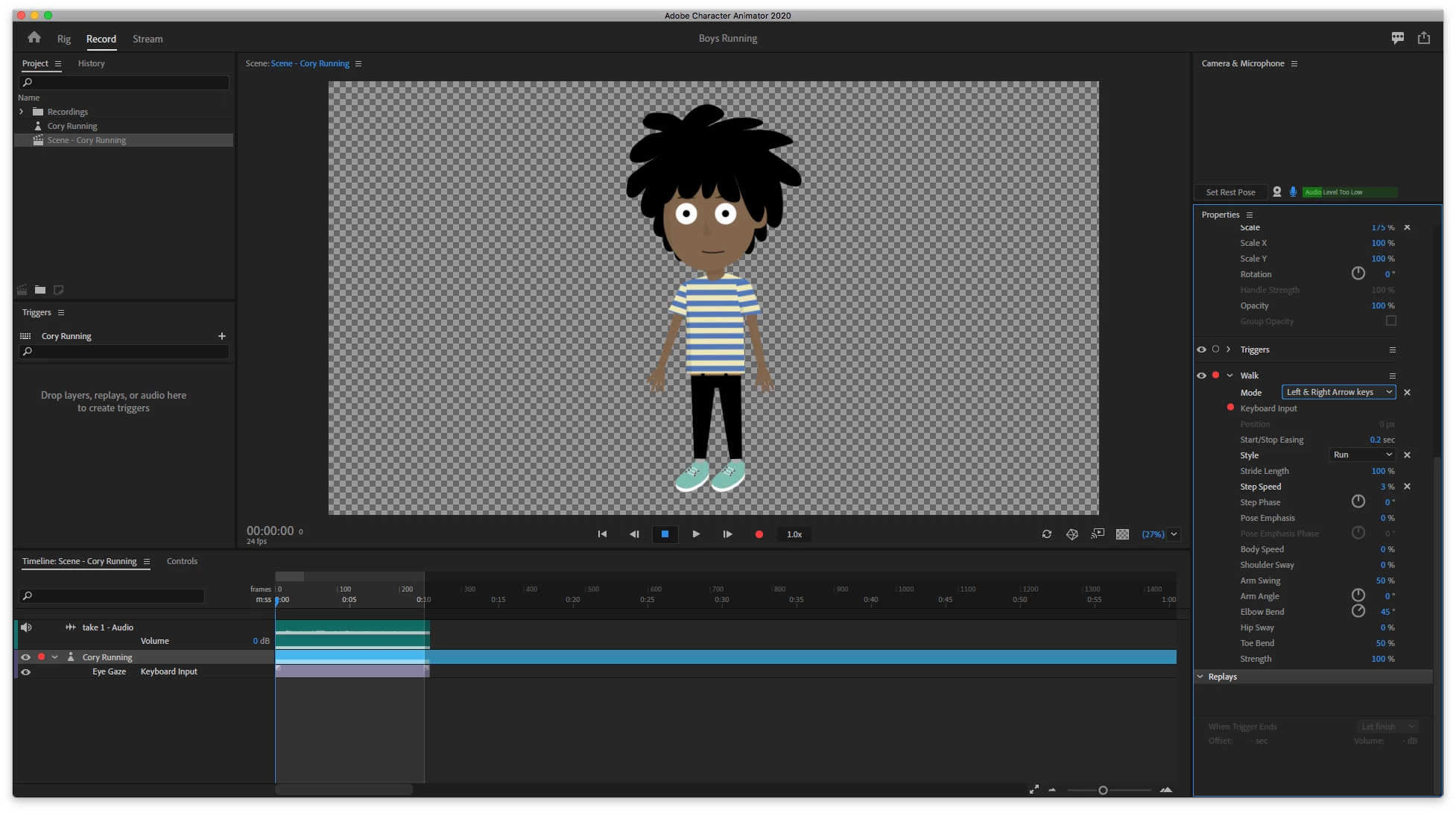
Task: Click the Set Rest Pose button
Action: (x=1230, y=192)
